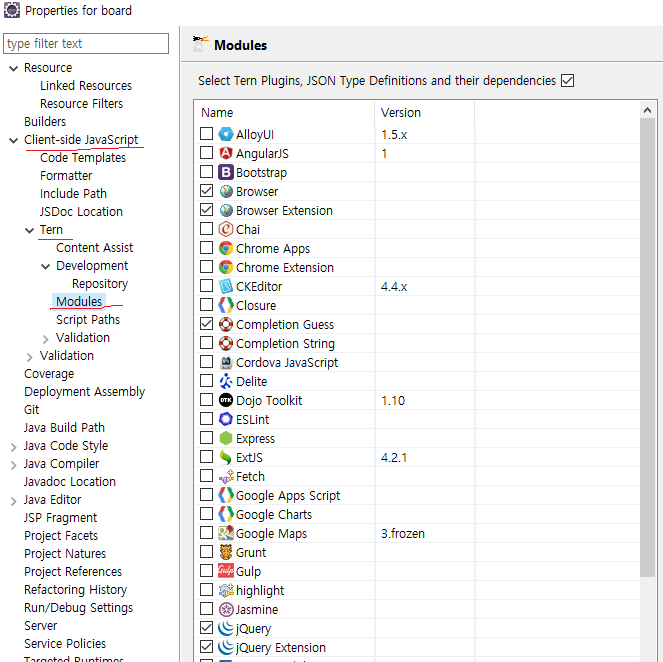Image resolution: width=663 pixels, height=662 pixels.
Task: Click the Google Charts icon
Action: 226,514
